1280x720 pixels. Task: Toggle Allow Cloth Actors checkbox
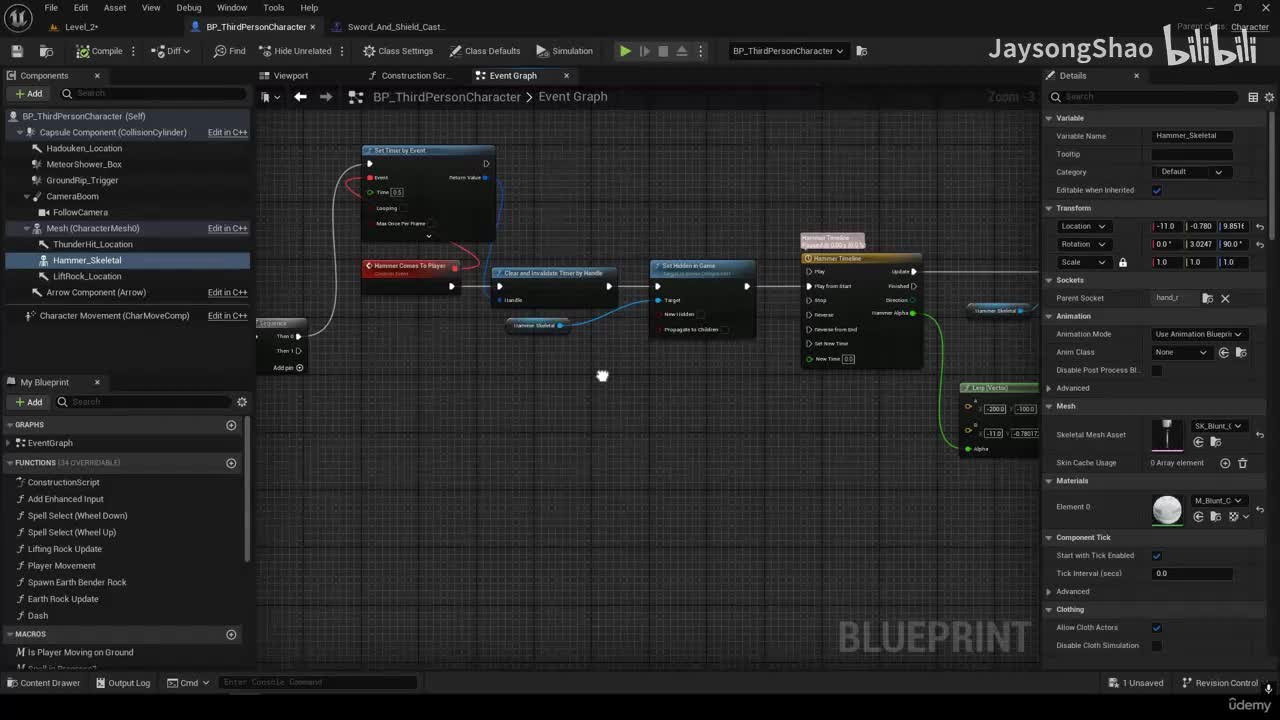coord(1157,628)
